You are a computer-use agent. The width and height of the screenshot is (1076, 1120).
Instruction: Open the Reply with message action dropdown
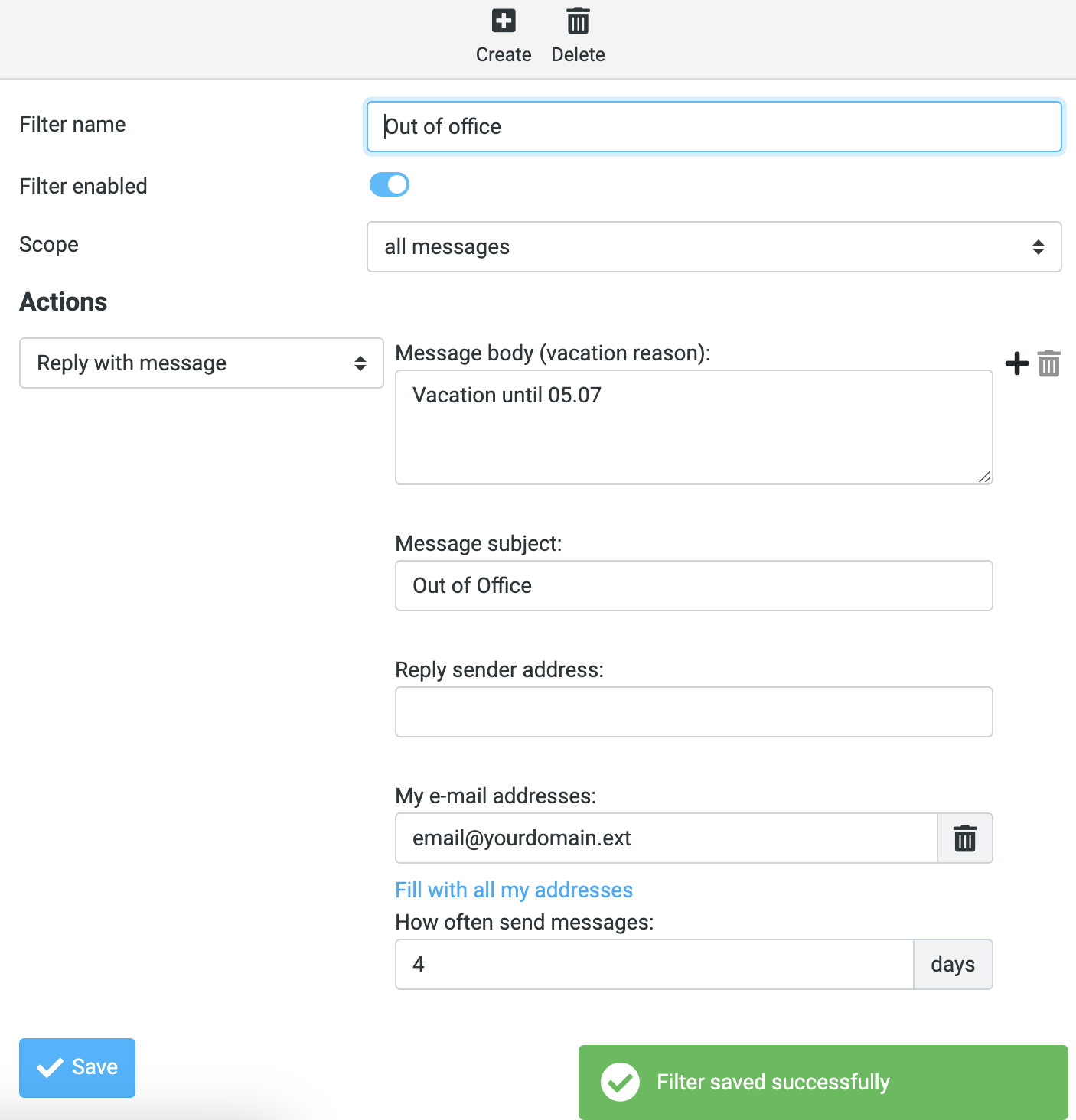[201, 363]
